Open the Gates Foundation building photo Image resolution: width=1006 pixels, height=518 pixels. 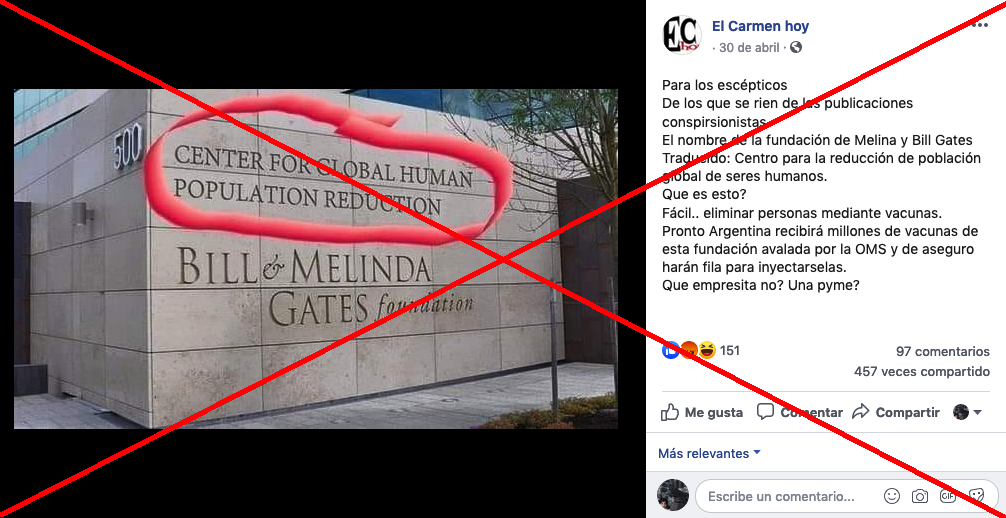pos(316,259)
